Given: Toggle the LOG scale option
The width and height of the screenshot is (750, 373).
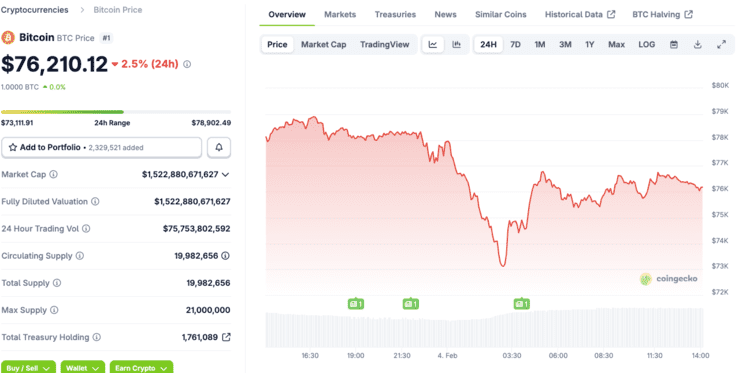Looking at the screenshot, I should [647, 44].
